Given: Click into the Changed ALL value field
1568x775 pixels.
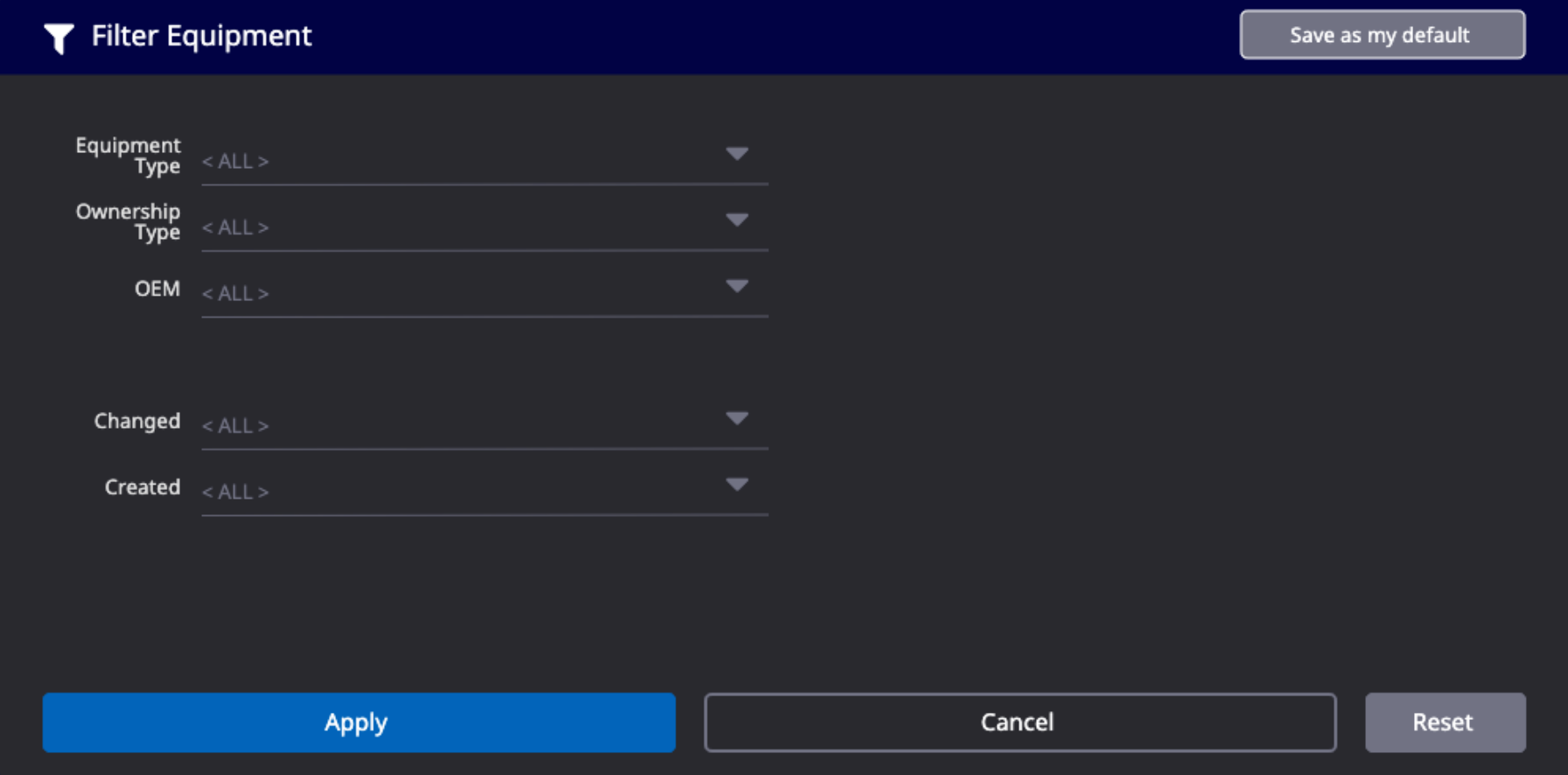Looking at the screenshot, I should (x=485, y=426).
